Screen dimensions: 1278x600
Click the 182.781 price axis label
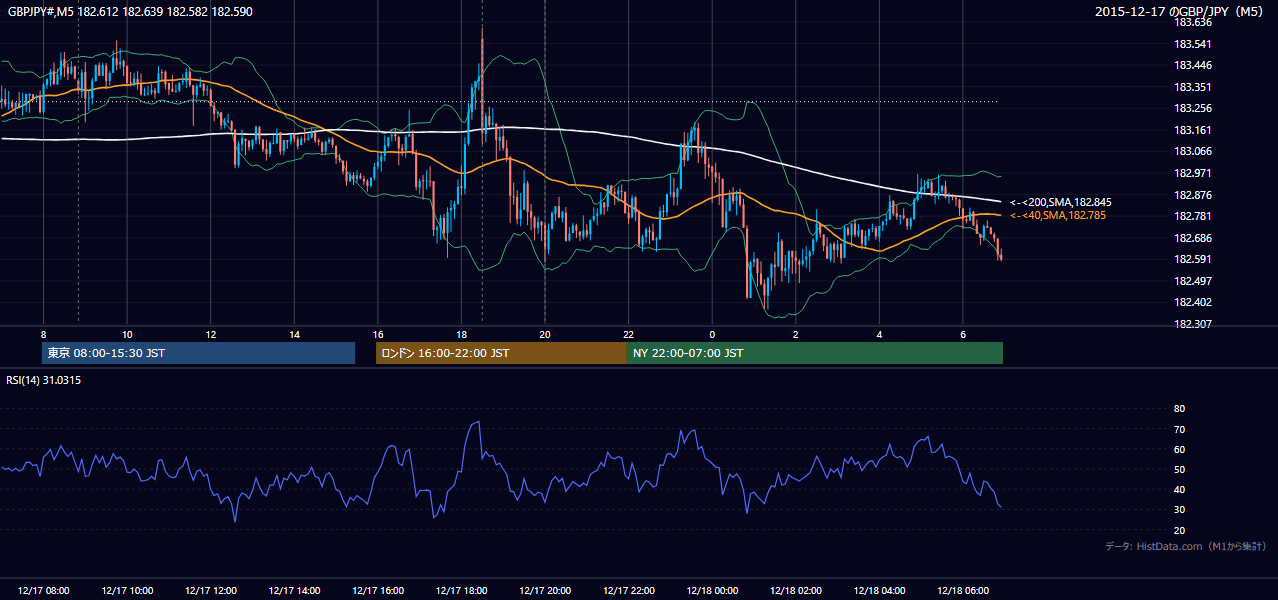(x=1192, y=216)
